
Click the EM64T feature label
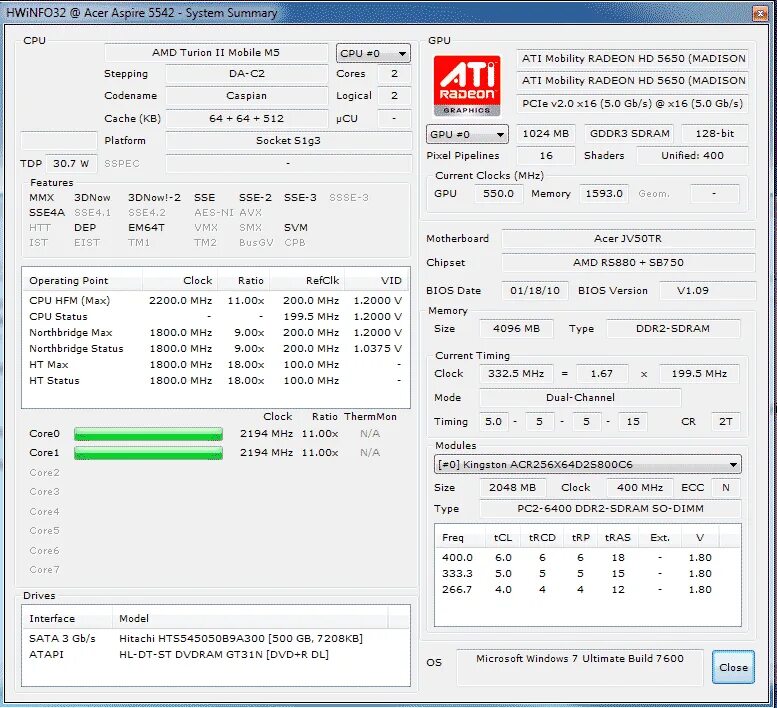[146, 227]
